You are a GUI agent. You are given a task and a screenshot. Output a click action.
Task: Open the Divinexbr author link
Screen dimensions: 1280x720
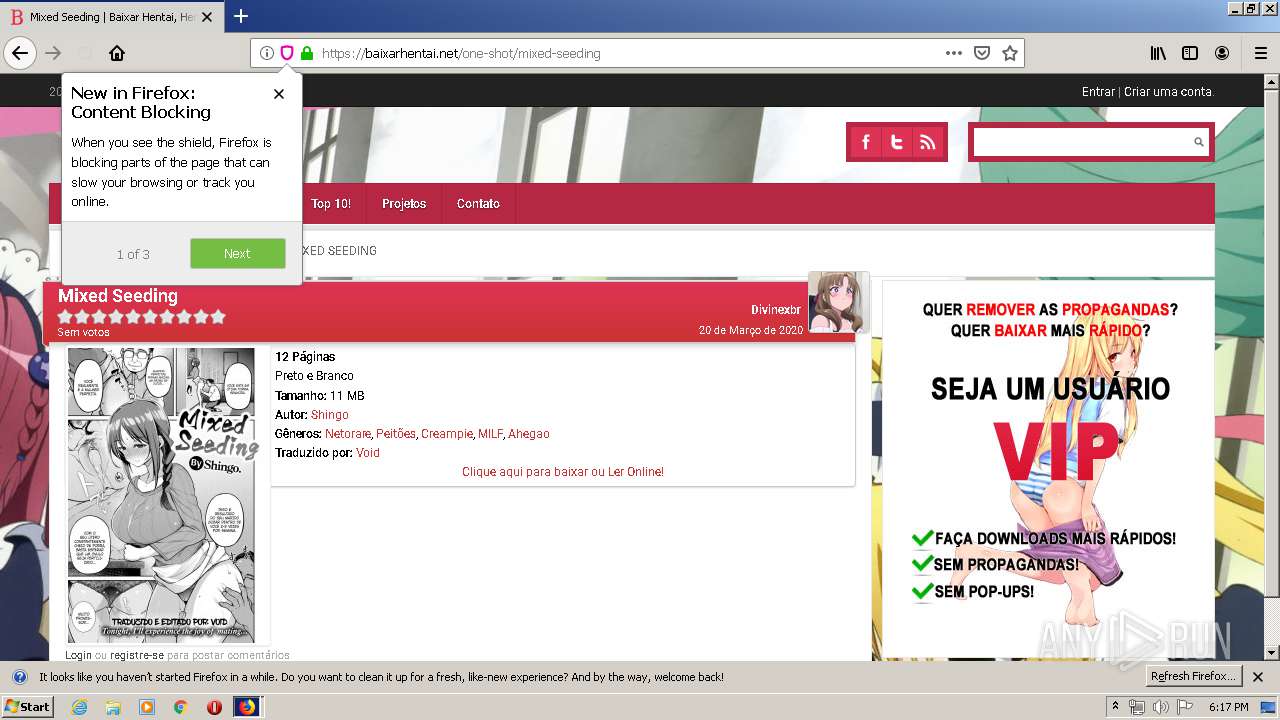click(x=777, y=310)
